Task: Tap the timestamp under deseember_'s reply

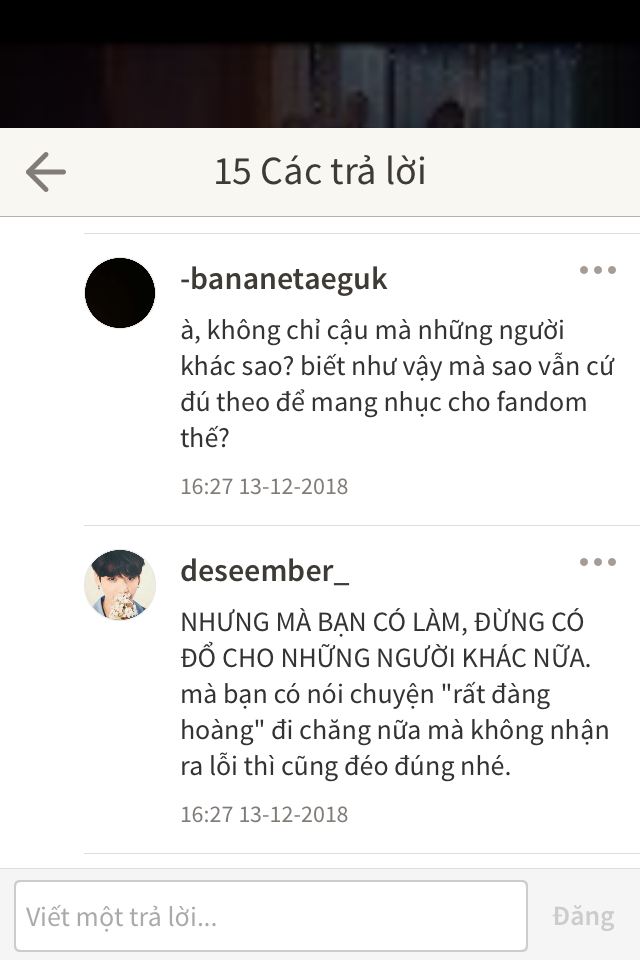Action: pyautogui.click(x=264, y=814)
